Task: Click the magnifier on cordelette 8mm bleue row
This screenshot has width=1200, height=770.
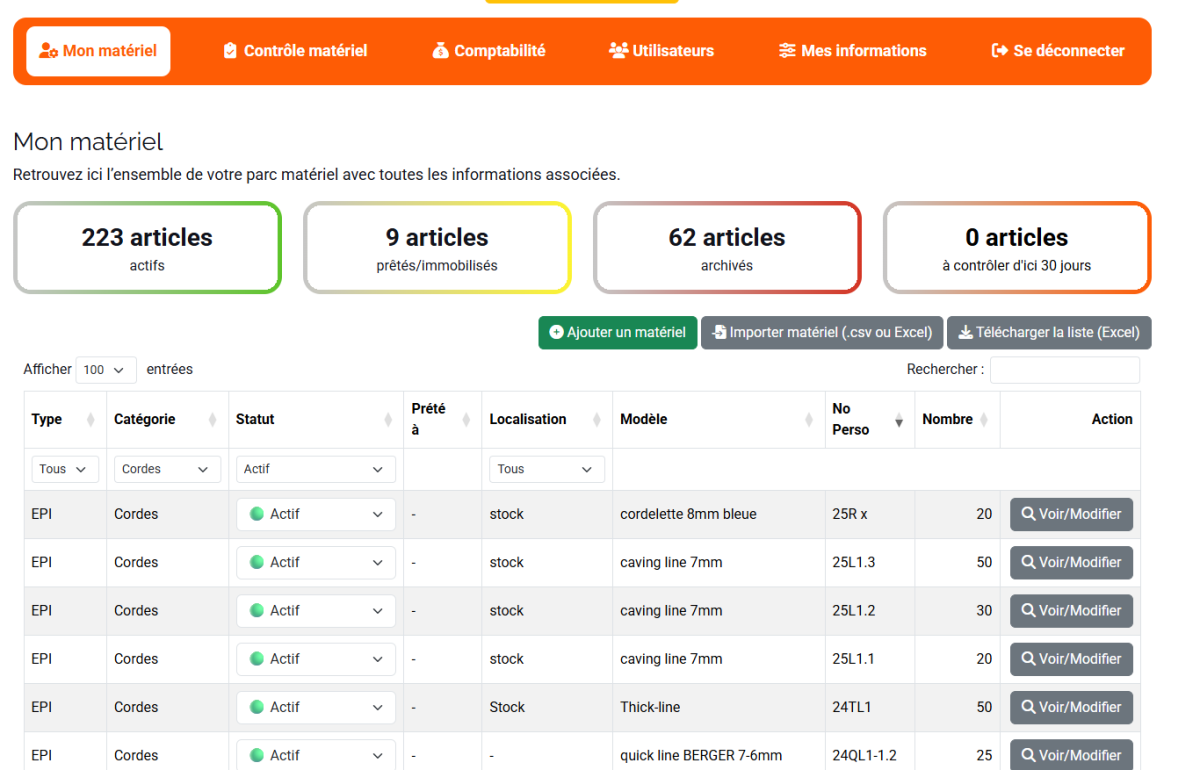Action: point(1027,515)
